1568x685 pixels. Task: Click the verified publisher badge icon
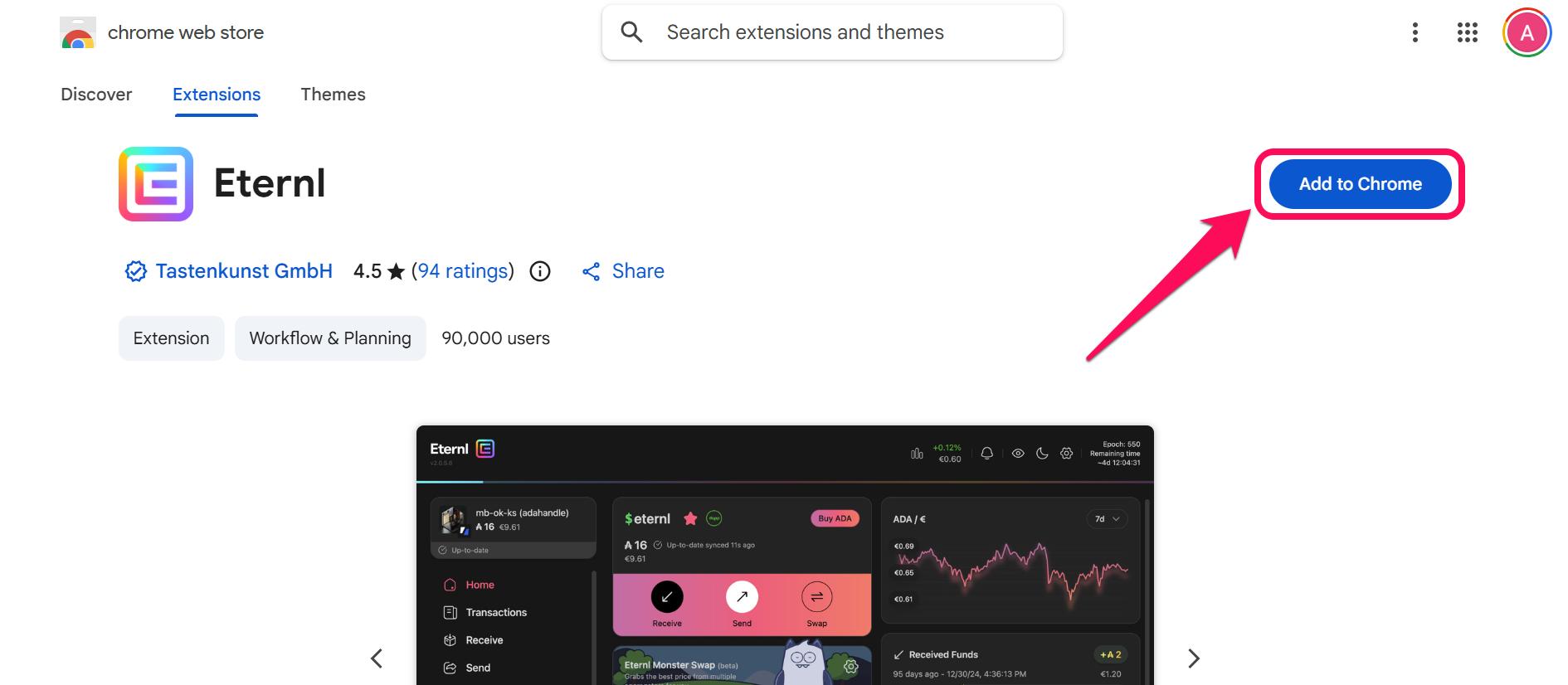135,271
